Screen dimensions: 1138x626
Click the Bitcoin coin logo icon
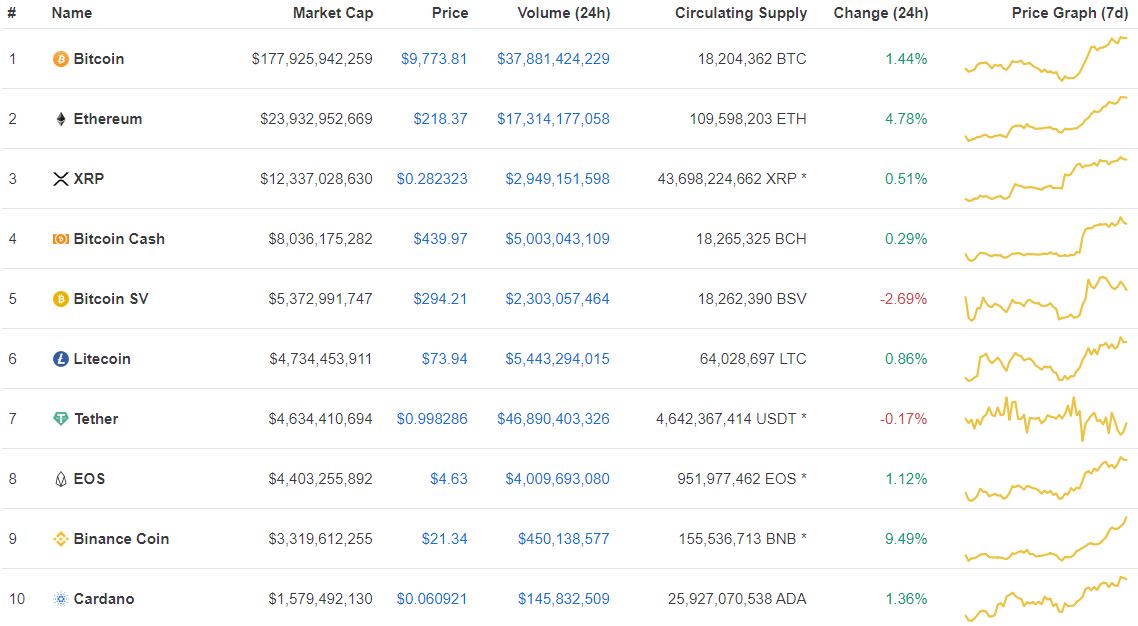[x=61, y=59]
